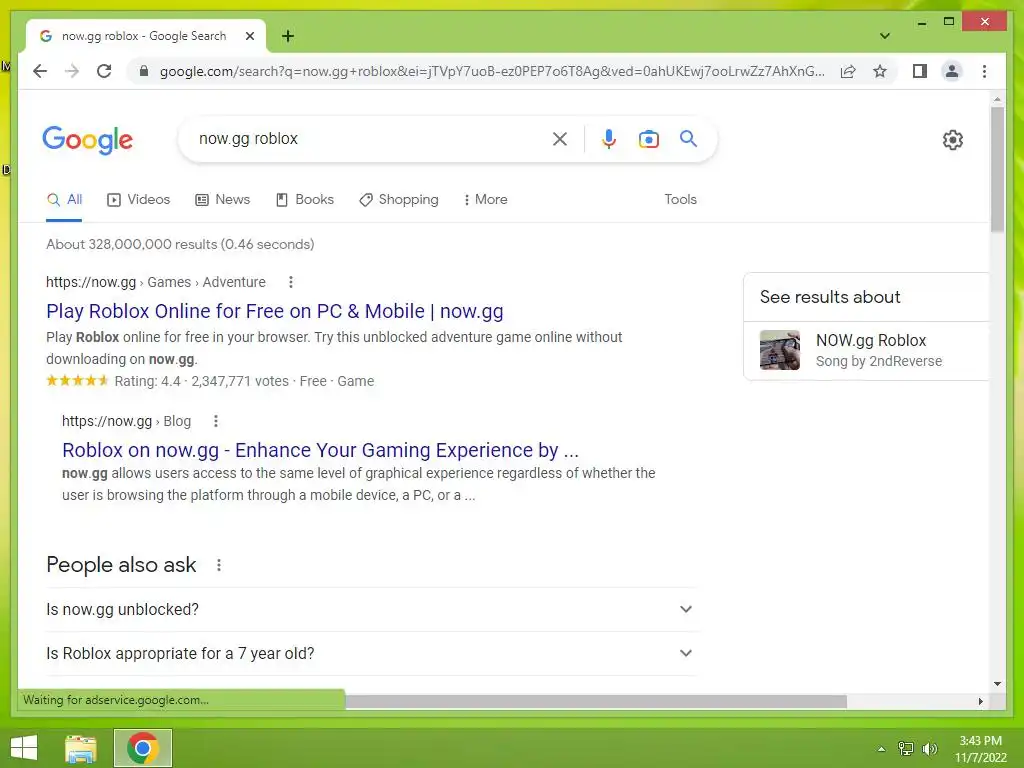Reload the page with the refresh icon
Viewport: 1024px width, 768px height.
104,71
